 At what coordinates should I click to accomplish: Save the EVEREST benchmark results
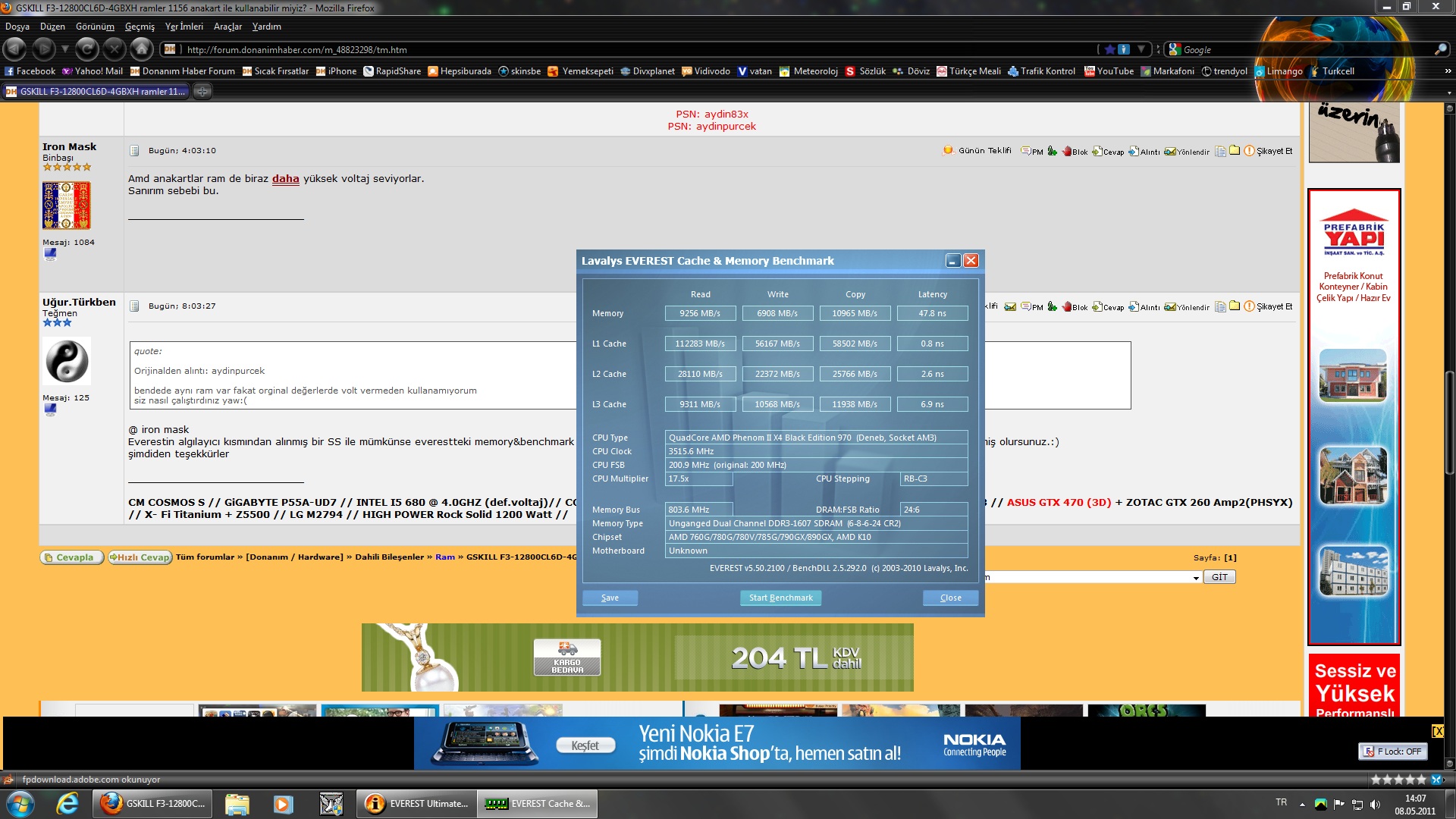point(610,598)
